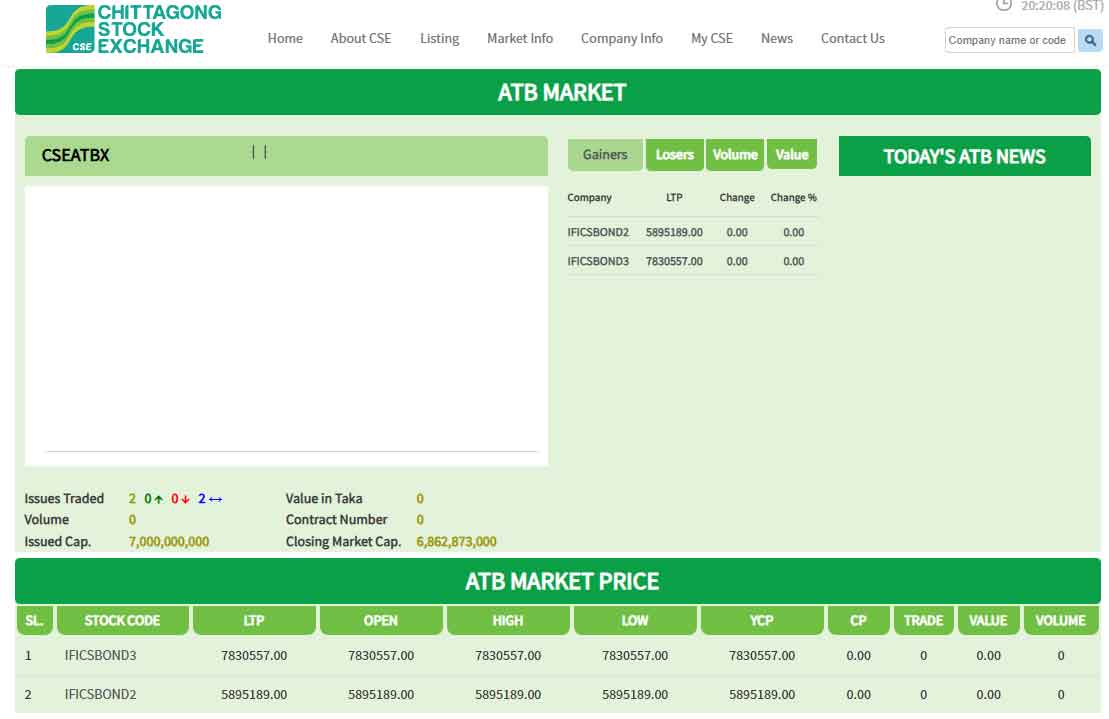This screenshot has width=1109, height=719.
Task: Focus the company name or code field
Action: [x=1008, y=41]
